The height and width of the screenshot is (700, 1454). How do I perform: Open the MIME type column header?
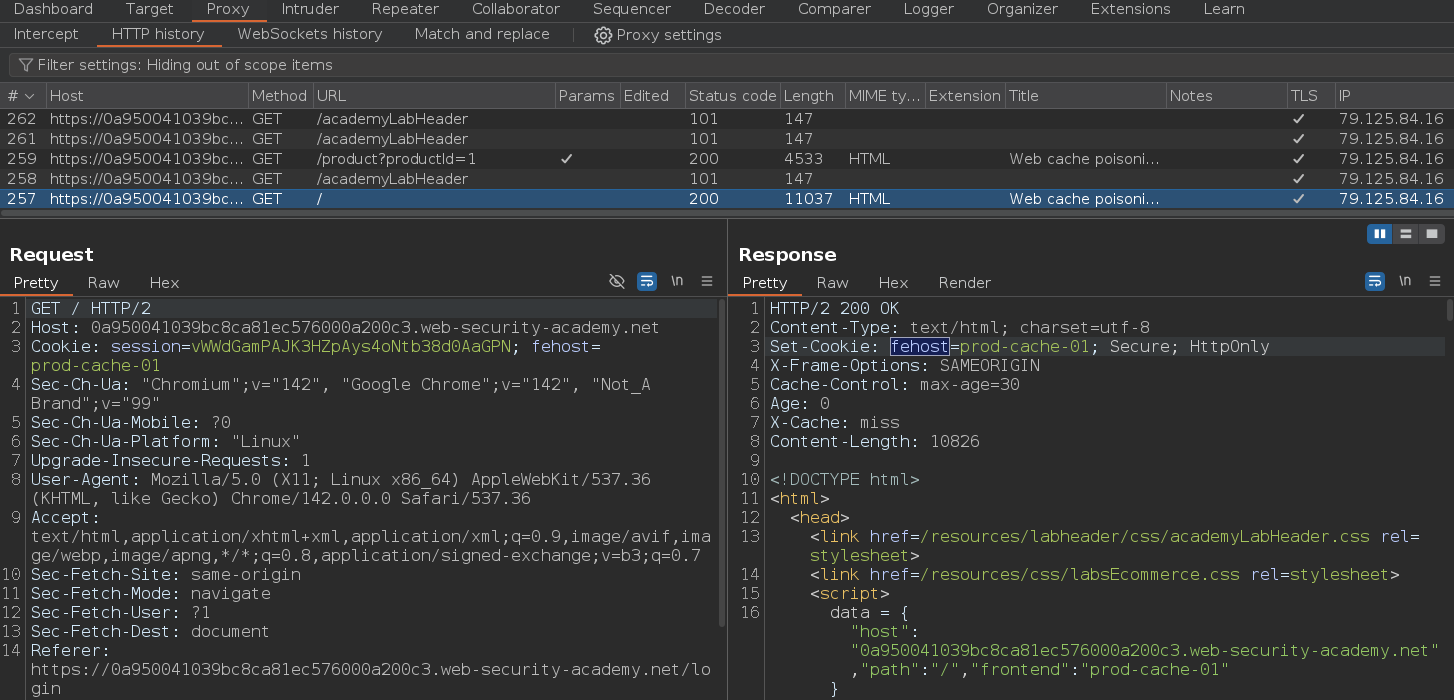[883, 96]
